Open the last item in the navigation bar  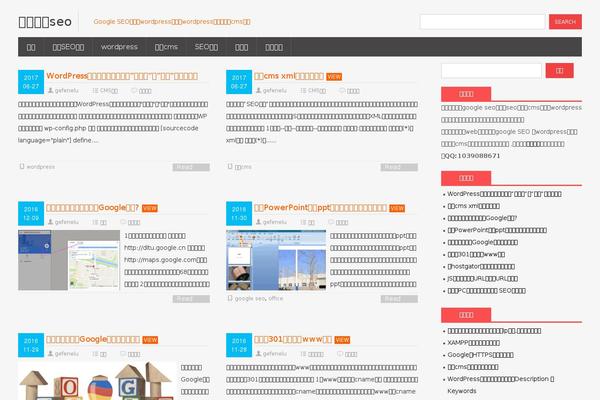(x=274, y=47)
